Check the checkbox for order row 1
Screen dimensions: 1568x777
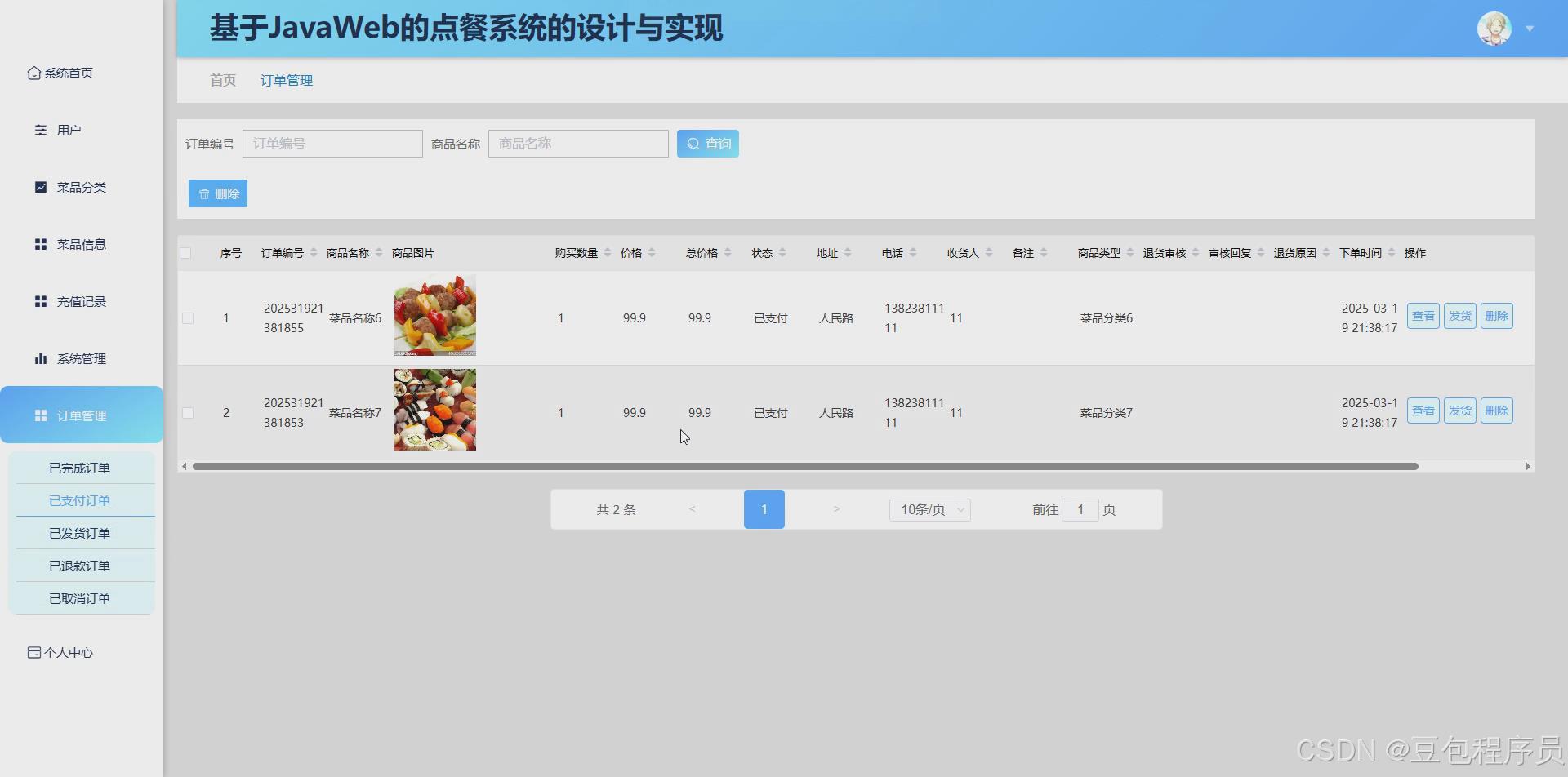click(x=186, y=318)
